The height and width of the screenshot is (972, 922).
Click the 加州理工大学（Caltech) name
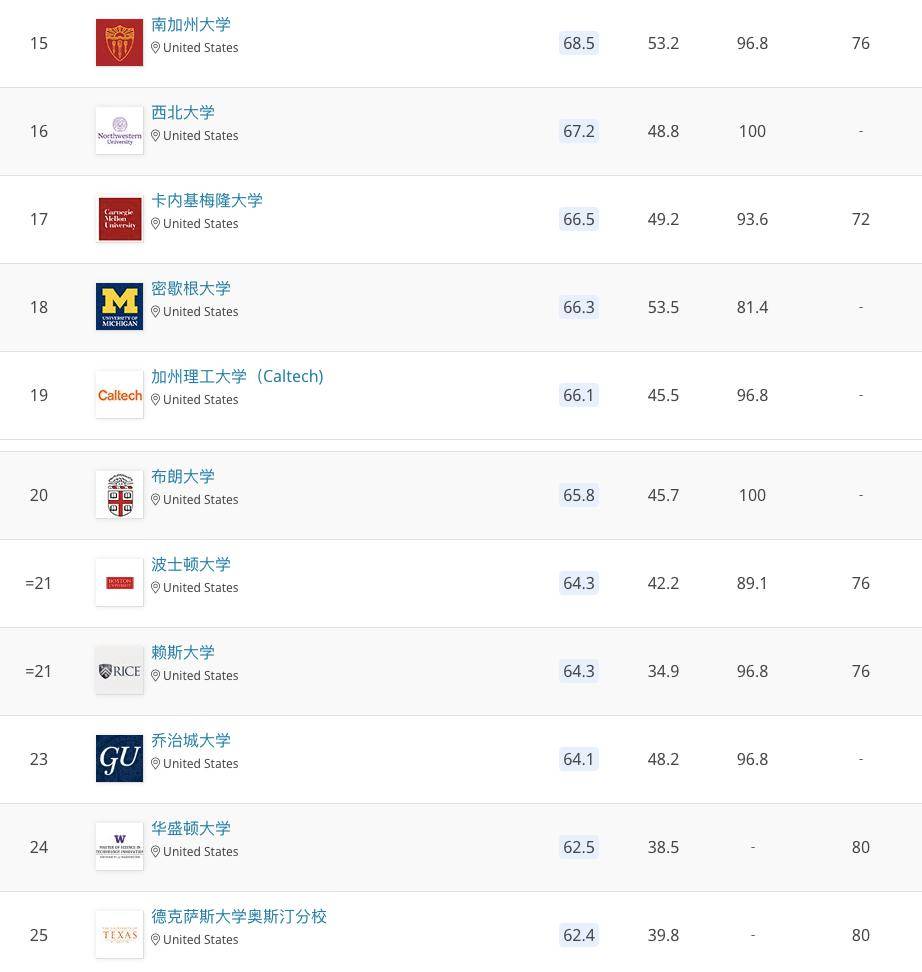point(238,376)
